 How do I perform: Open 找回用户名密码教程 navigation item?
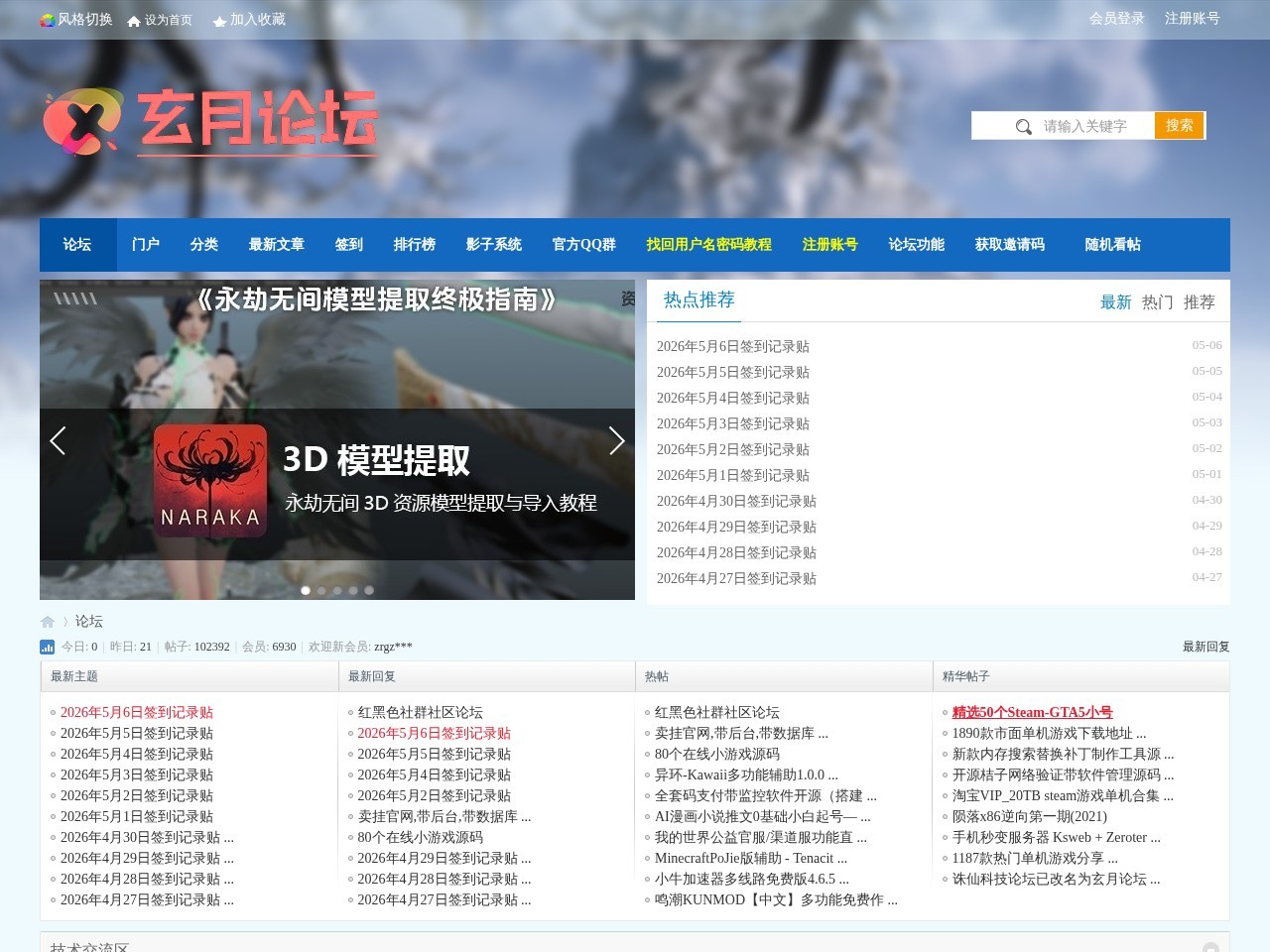click(x=709, y=244)
